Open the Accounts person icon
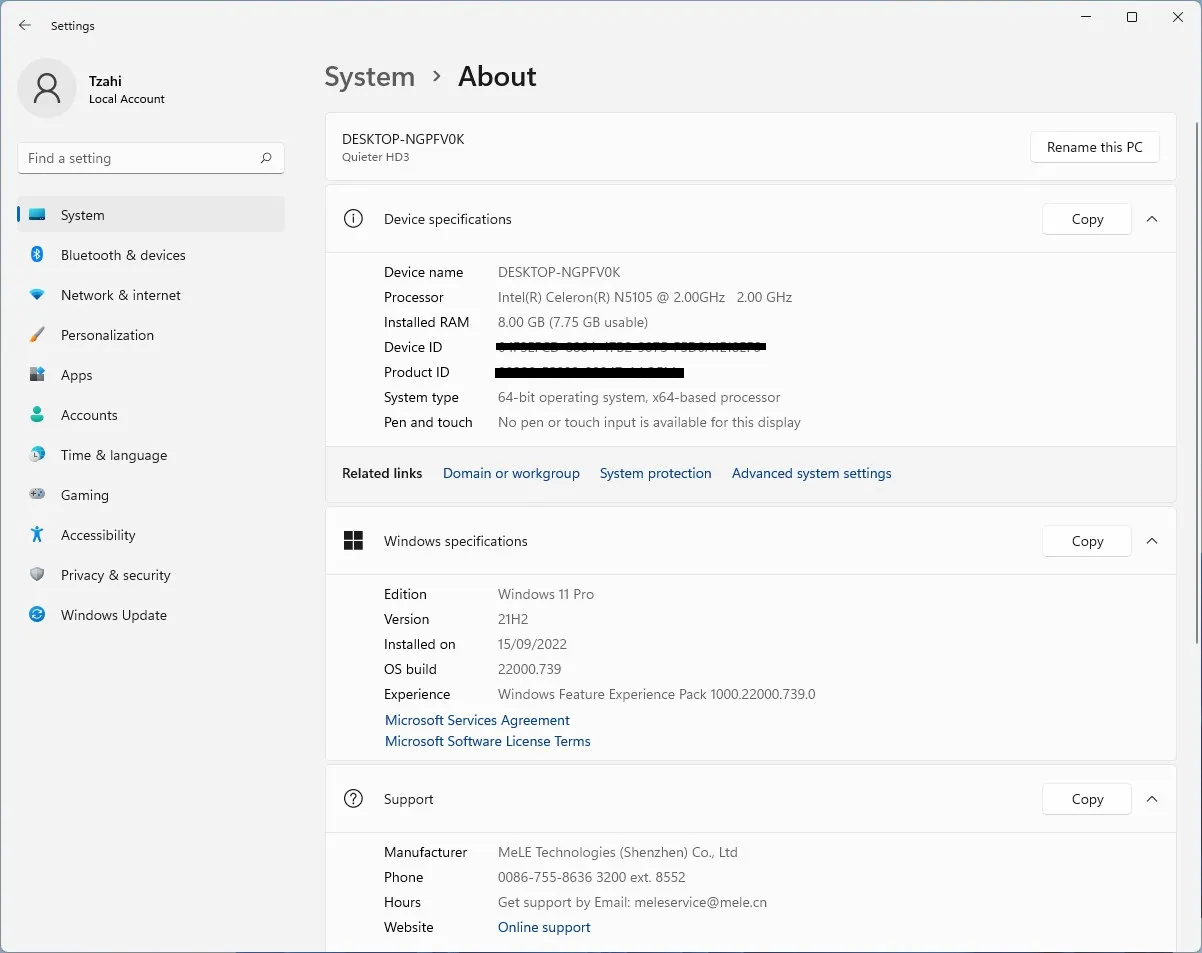 point(37,415)
